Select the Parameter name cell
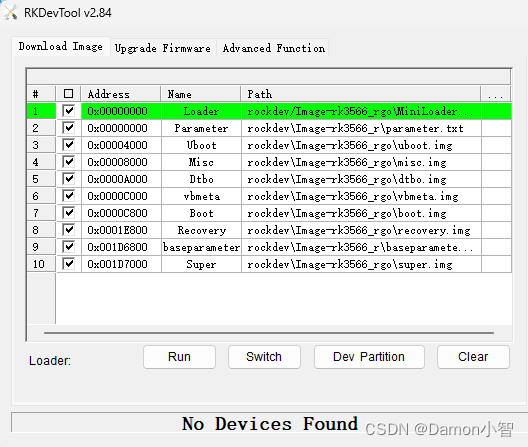528x447 pixels. tap(201, 128)
